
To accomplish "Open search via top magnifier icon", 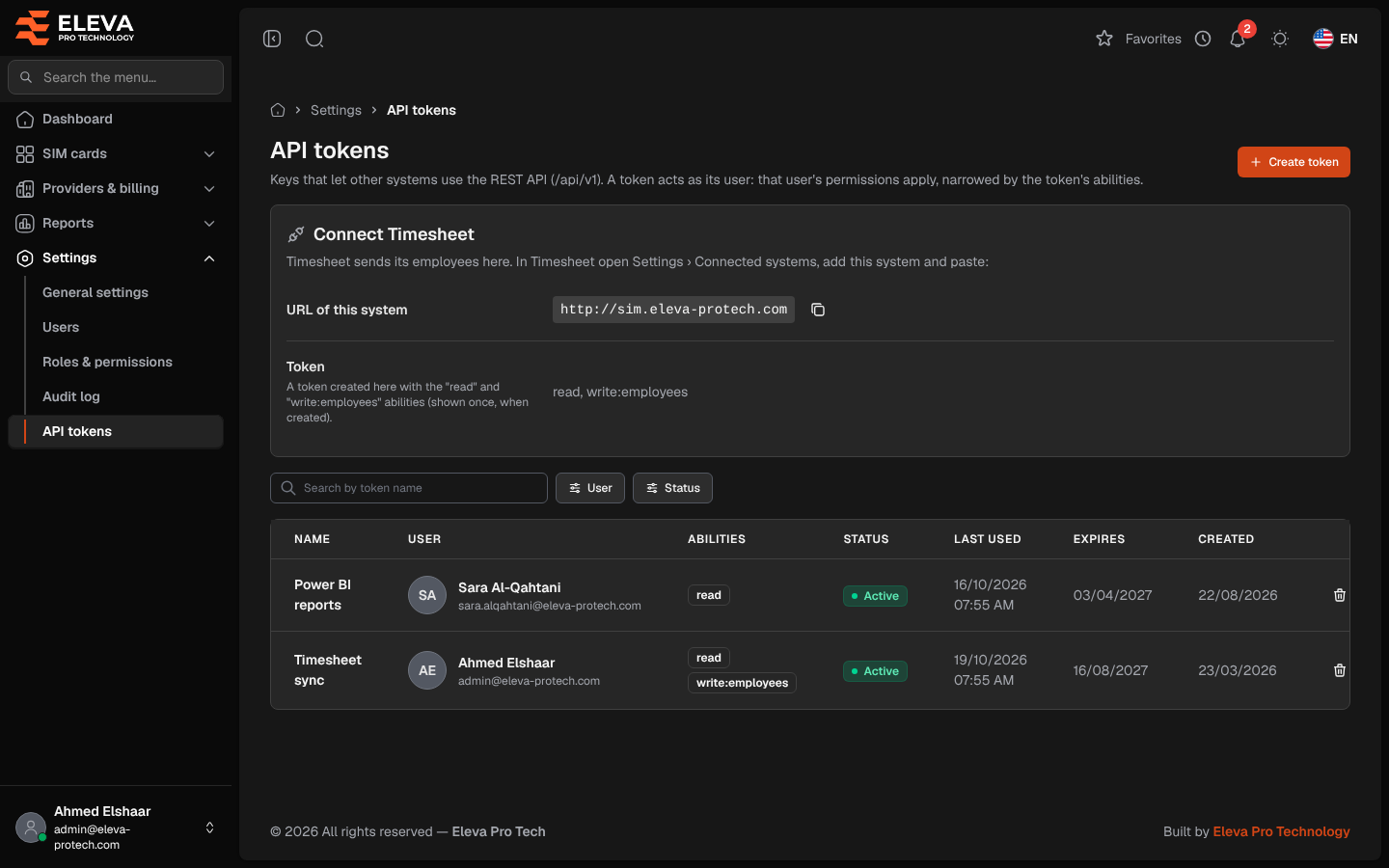I will [314, 39].
